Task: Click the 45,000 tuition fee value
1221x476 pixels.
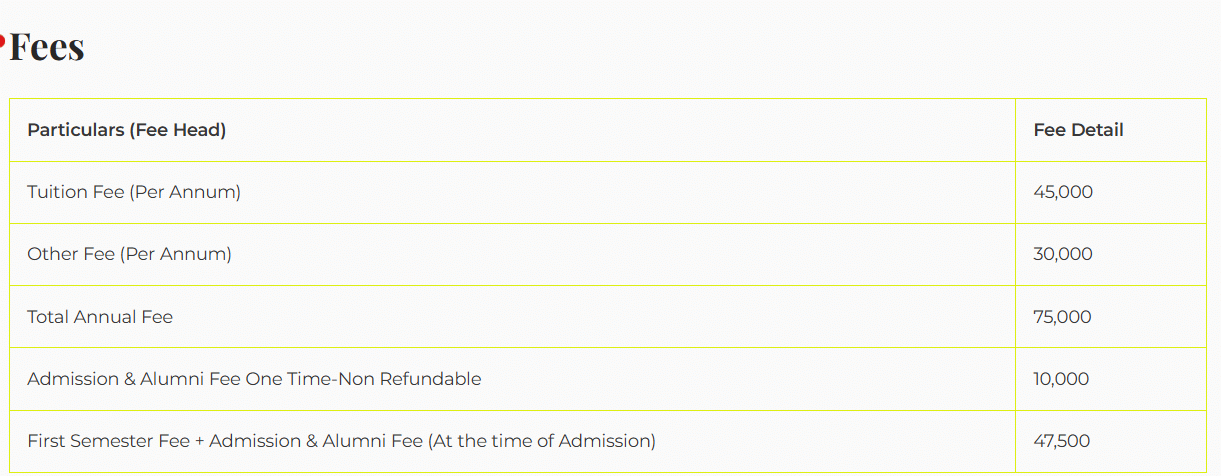Action: 1063,192
